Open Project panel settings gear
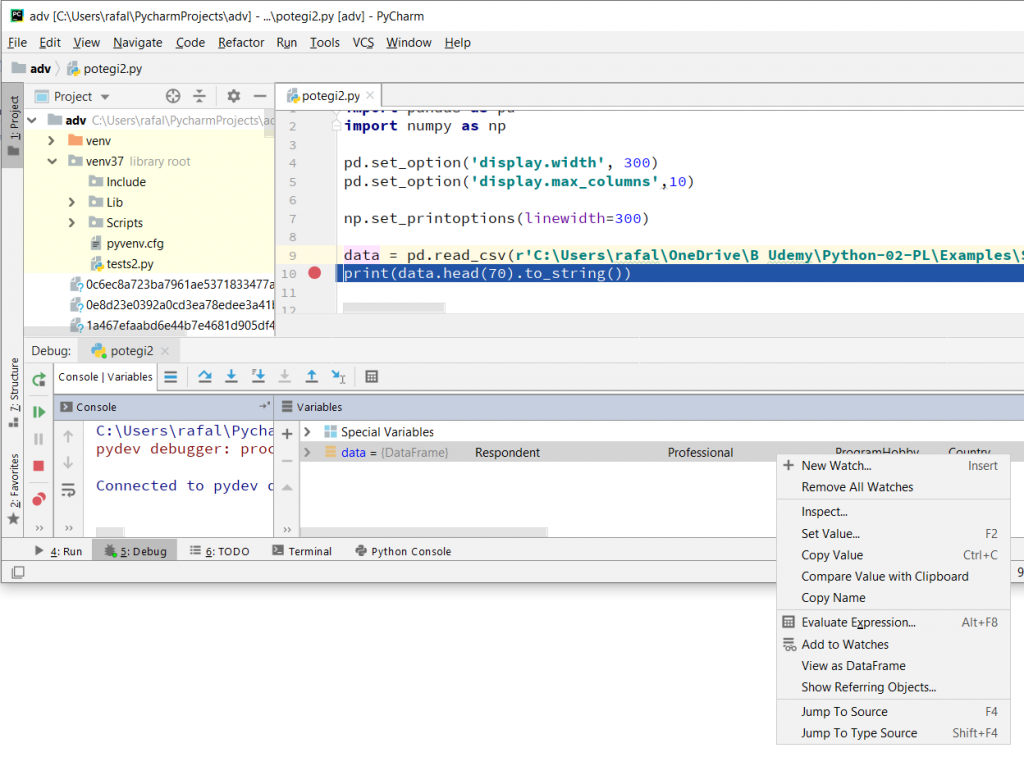 [233, 97]
